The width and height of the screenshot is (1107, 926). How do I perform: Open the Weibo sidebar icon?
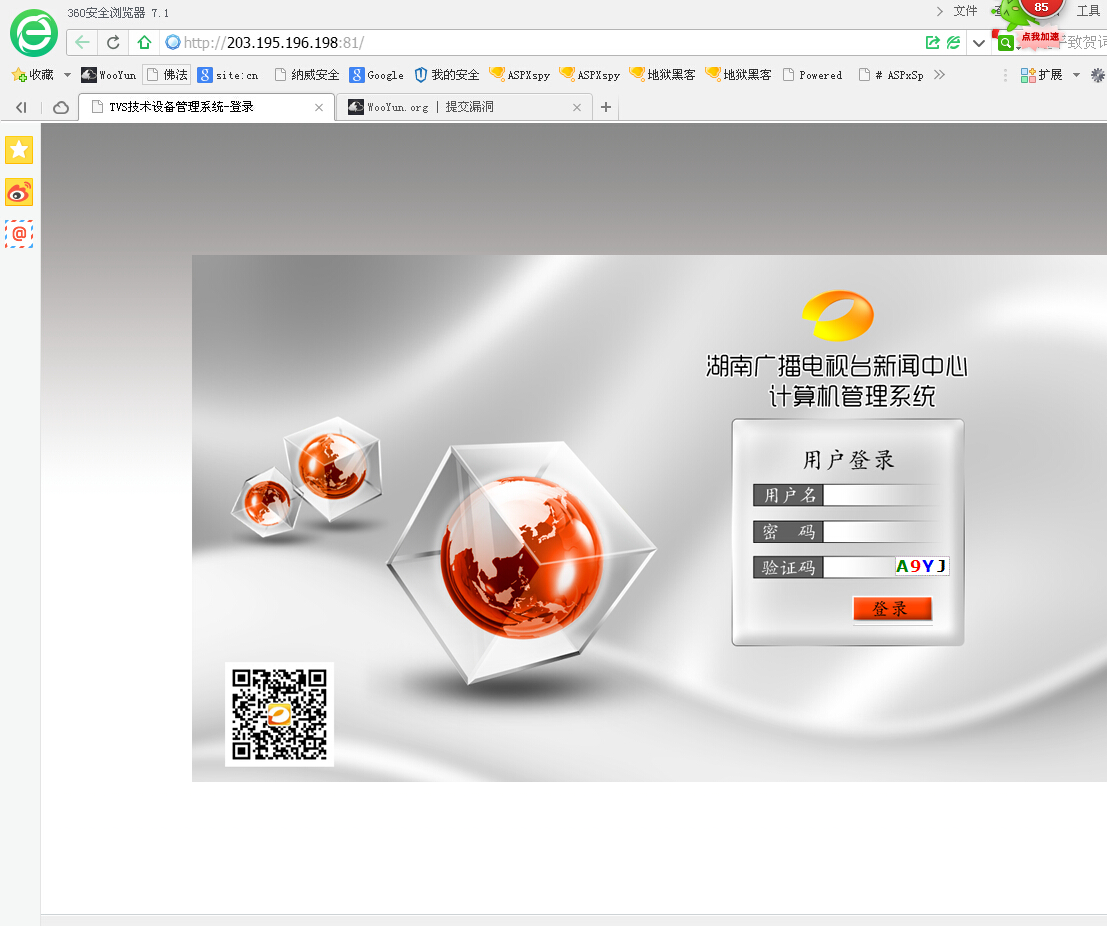(x=19, y=192)
